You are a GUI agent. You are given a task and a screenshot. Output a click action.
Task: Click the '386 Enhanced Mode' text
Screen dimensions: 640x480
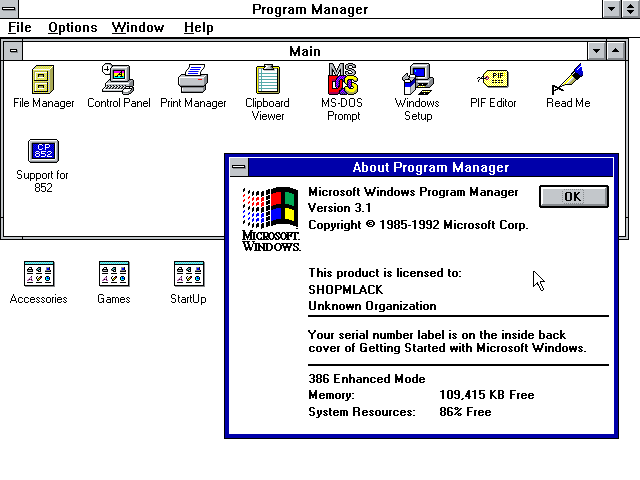(x=367, y=379)
